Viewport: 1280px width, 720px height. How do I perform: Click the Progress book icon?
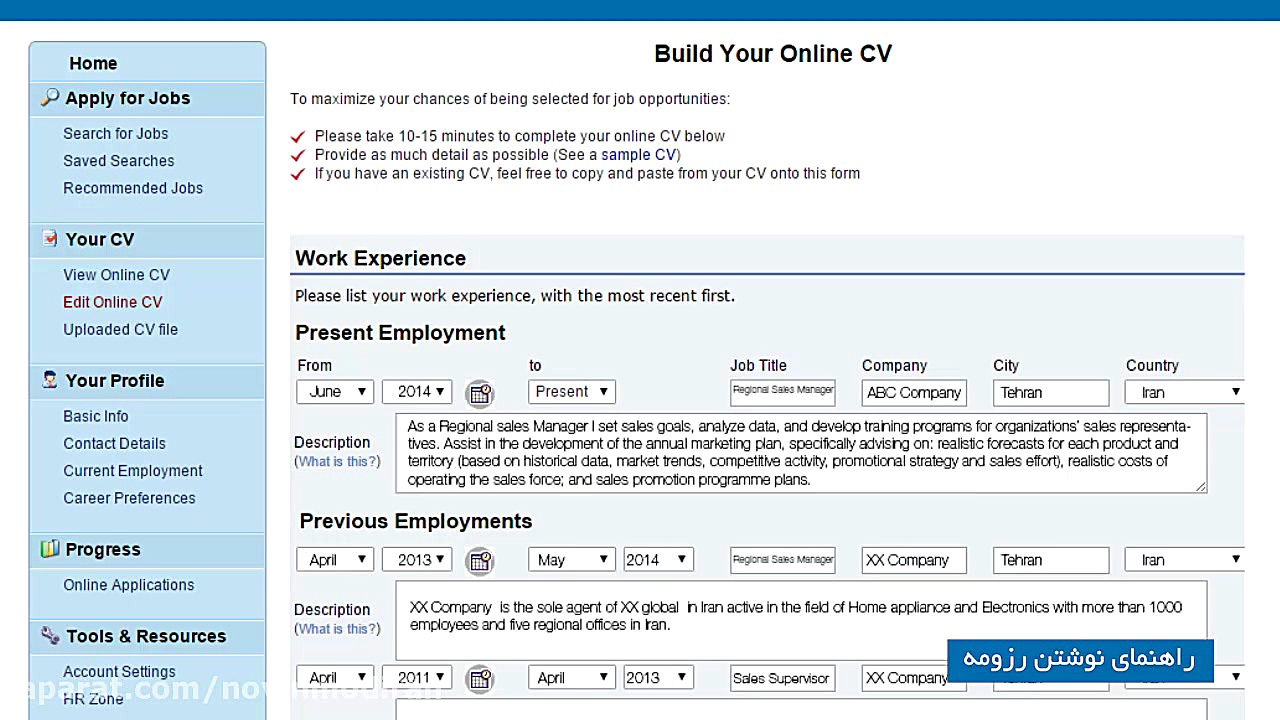(50, 549)
